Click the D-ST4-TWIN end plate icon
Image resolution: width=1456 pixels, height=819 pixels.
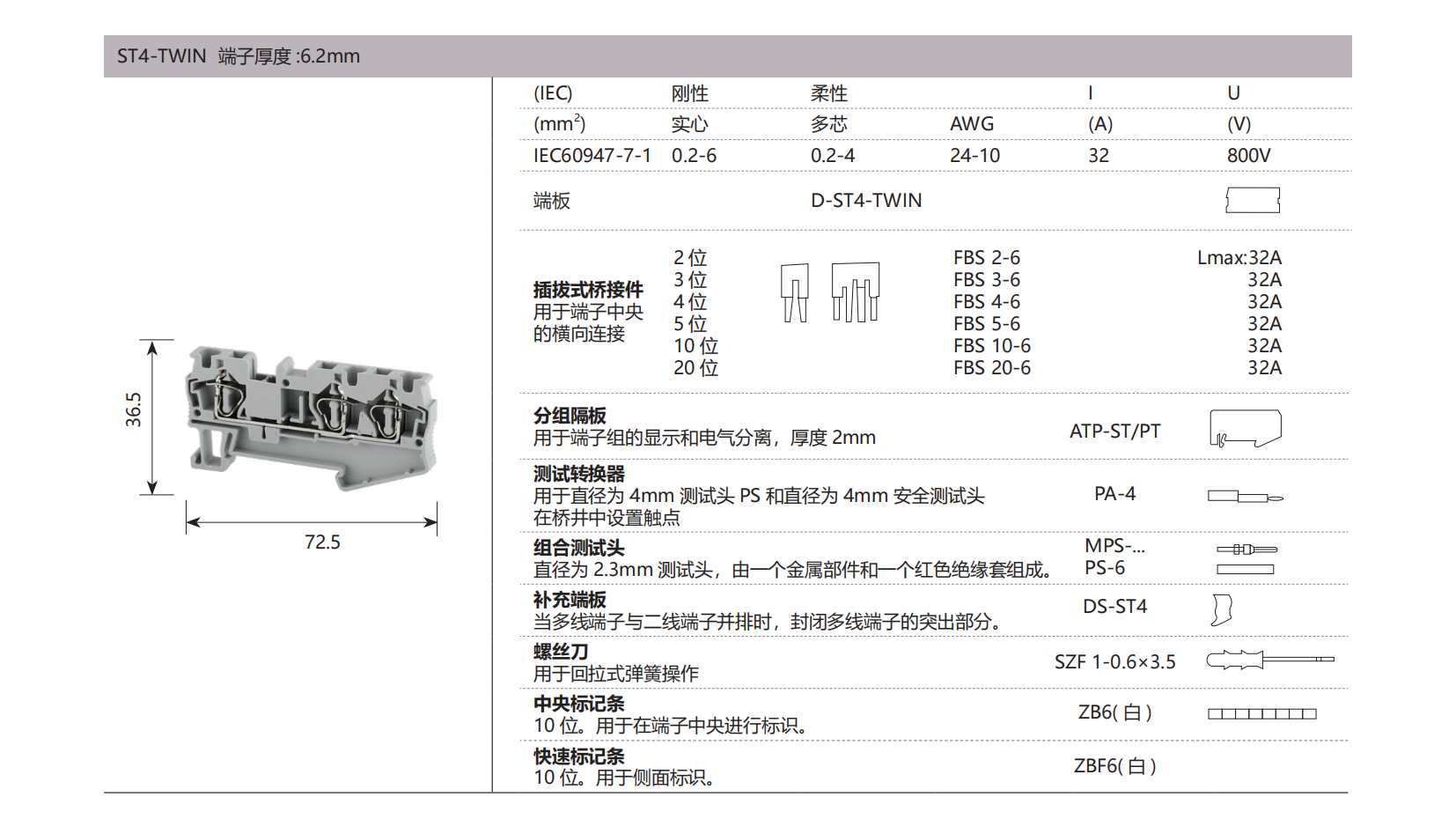click(1252, 200)
